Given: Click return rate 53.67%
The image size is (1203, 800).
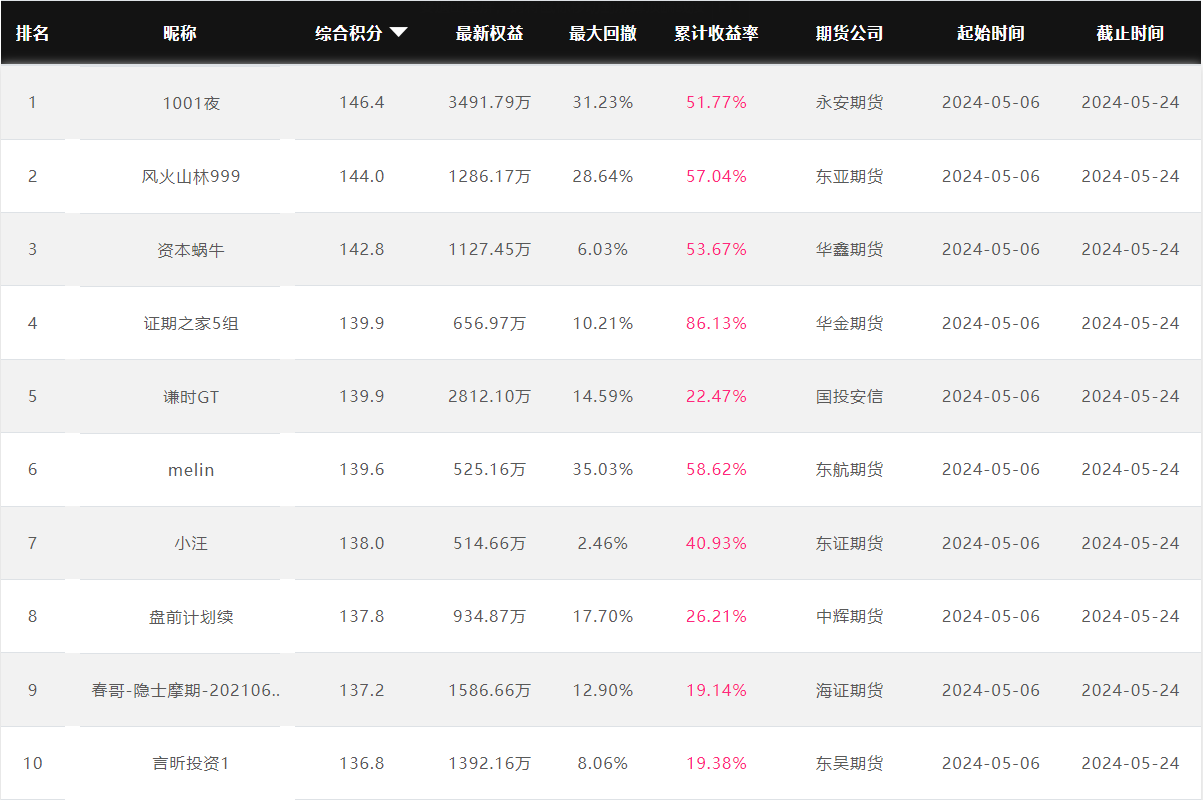Looking at the screenshot, I should [x=716, y=249].
